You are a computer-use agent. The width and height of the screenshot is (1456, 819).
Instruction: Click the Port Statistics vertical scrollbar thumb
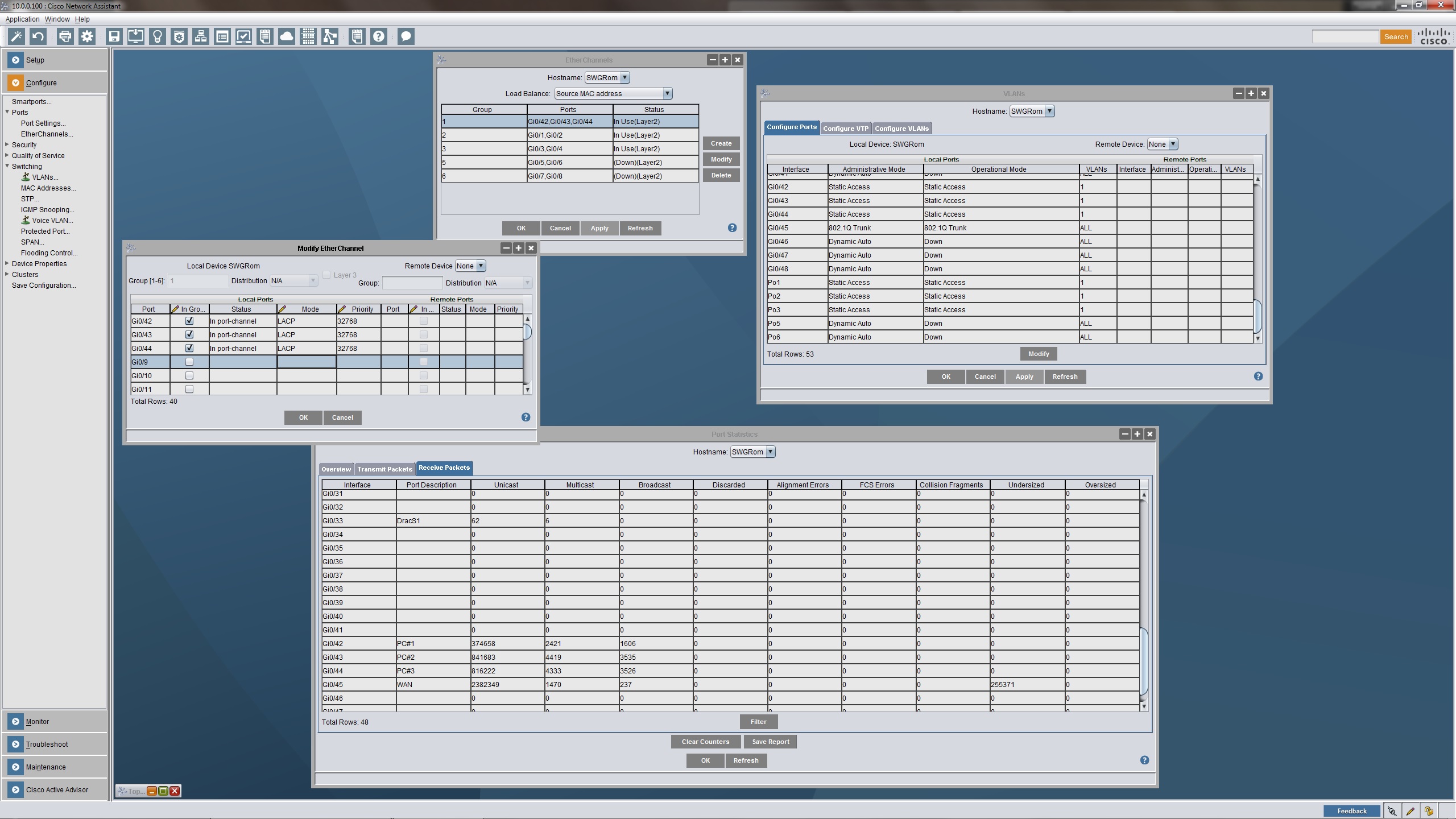1144,661
